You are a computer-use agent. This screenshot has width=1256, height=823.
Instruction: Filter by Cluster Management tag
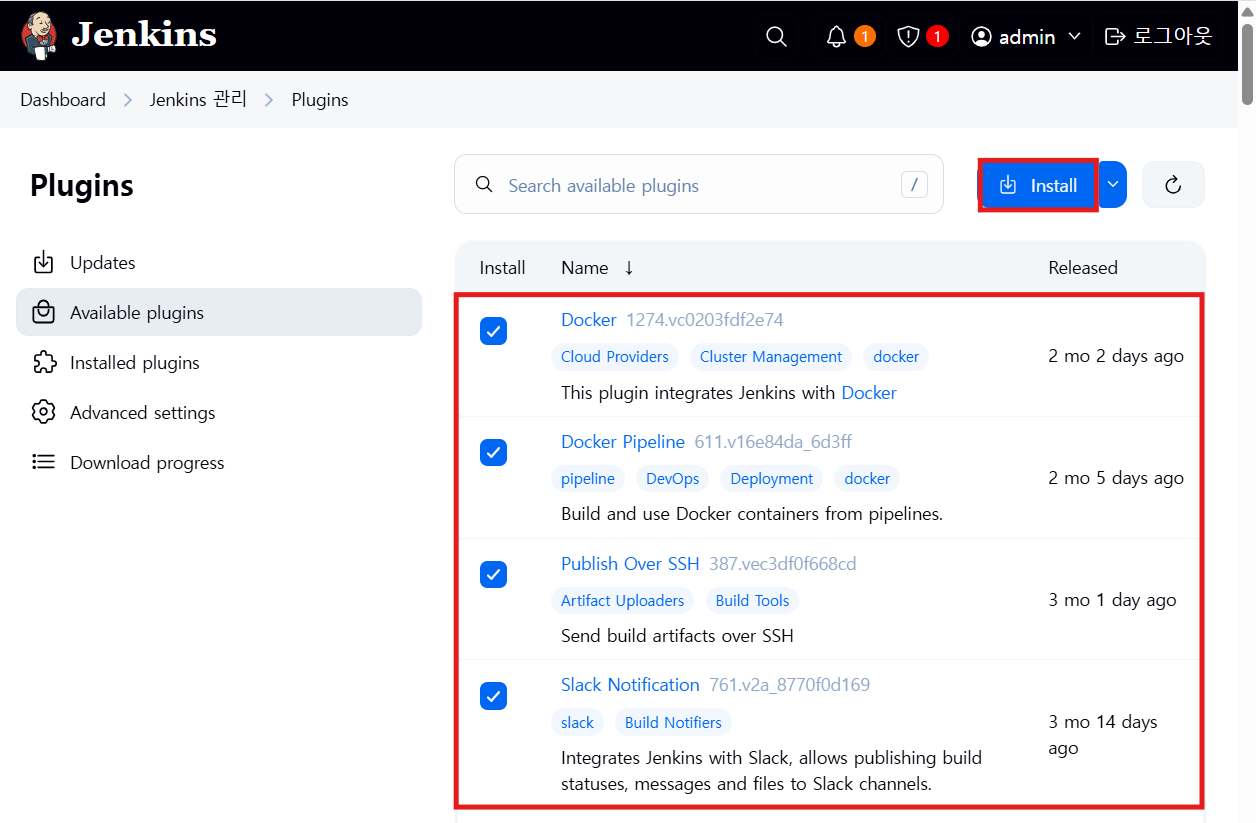(771, 357)
